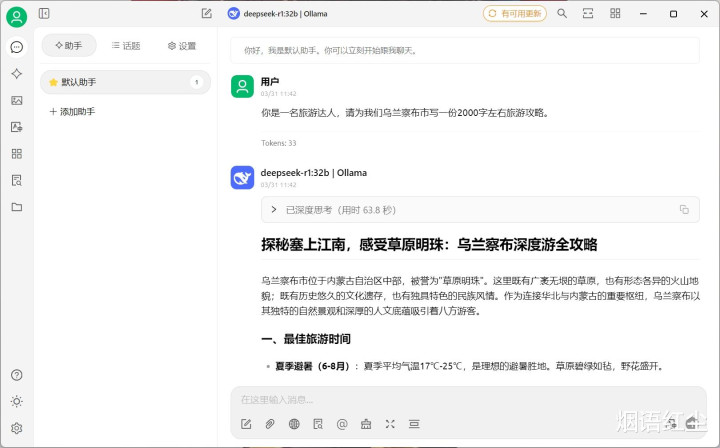Open the image painting sidebar icon
Viewport: 720px width, 448px height.
click(17, 100)
